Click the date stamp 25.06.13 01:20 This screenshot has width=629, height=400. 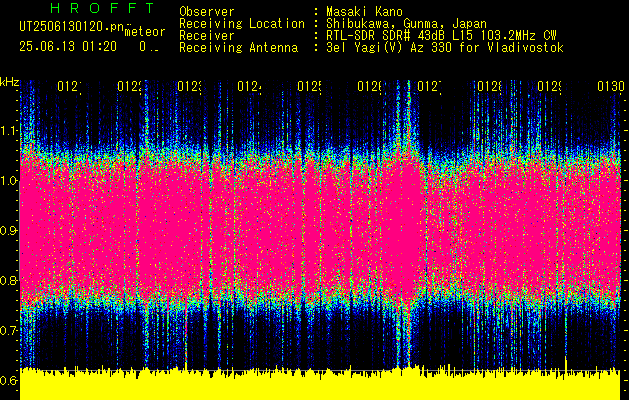click(68, 47)
